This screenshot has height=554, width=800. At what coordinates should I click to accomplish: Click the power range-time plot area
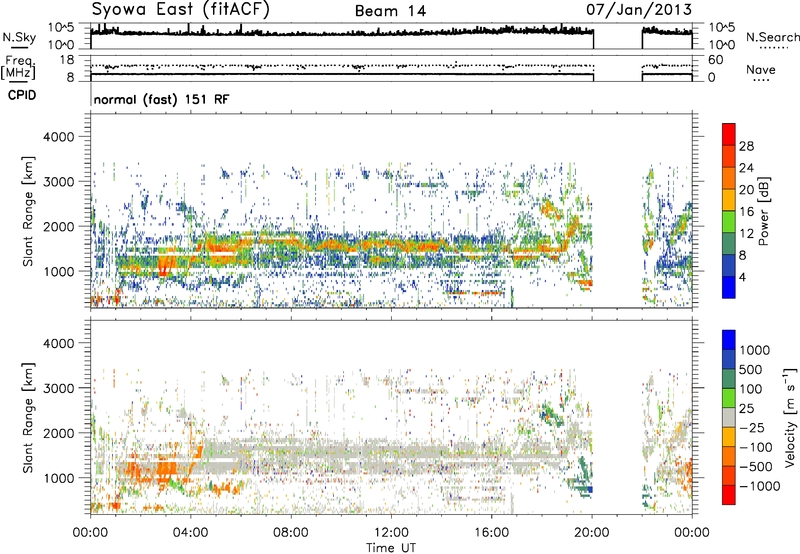tap(391, 210)
